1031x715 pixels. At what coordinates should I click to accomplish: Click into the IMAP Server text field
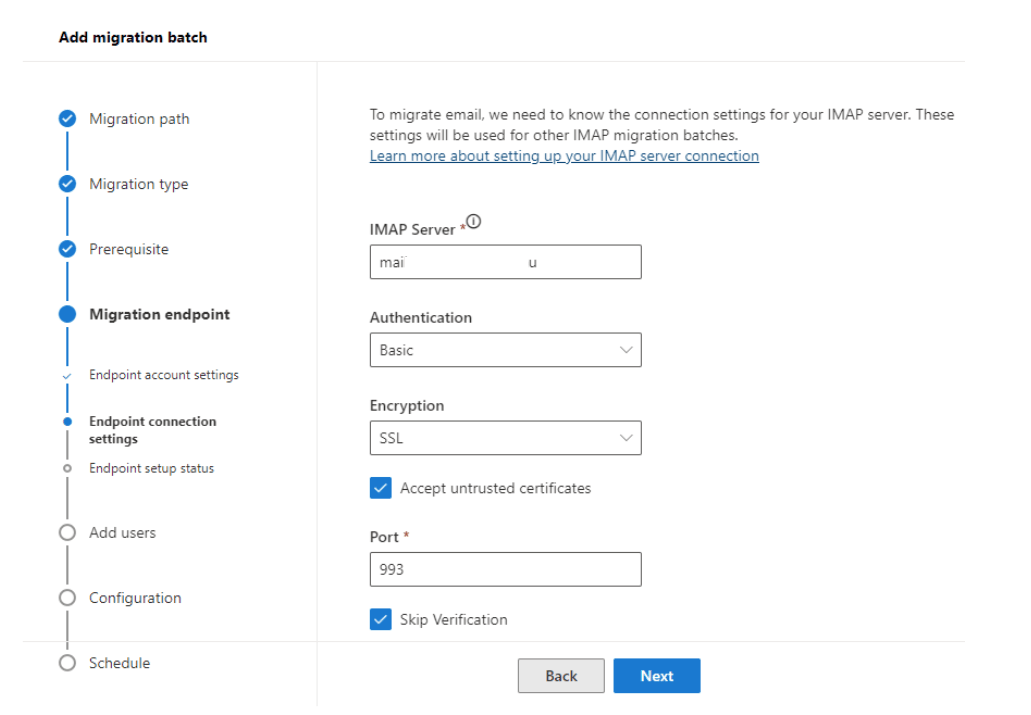coord(505,262)
